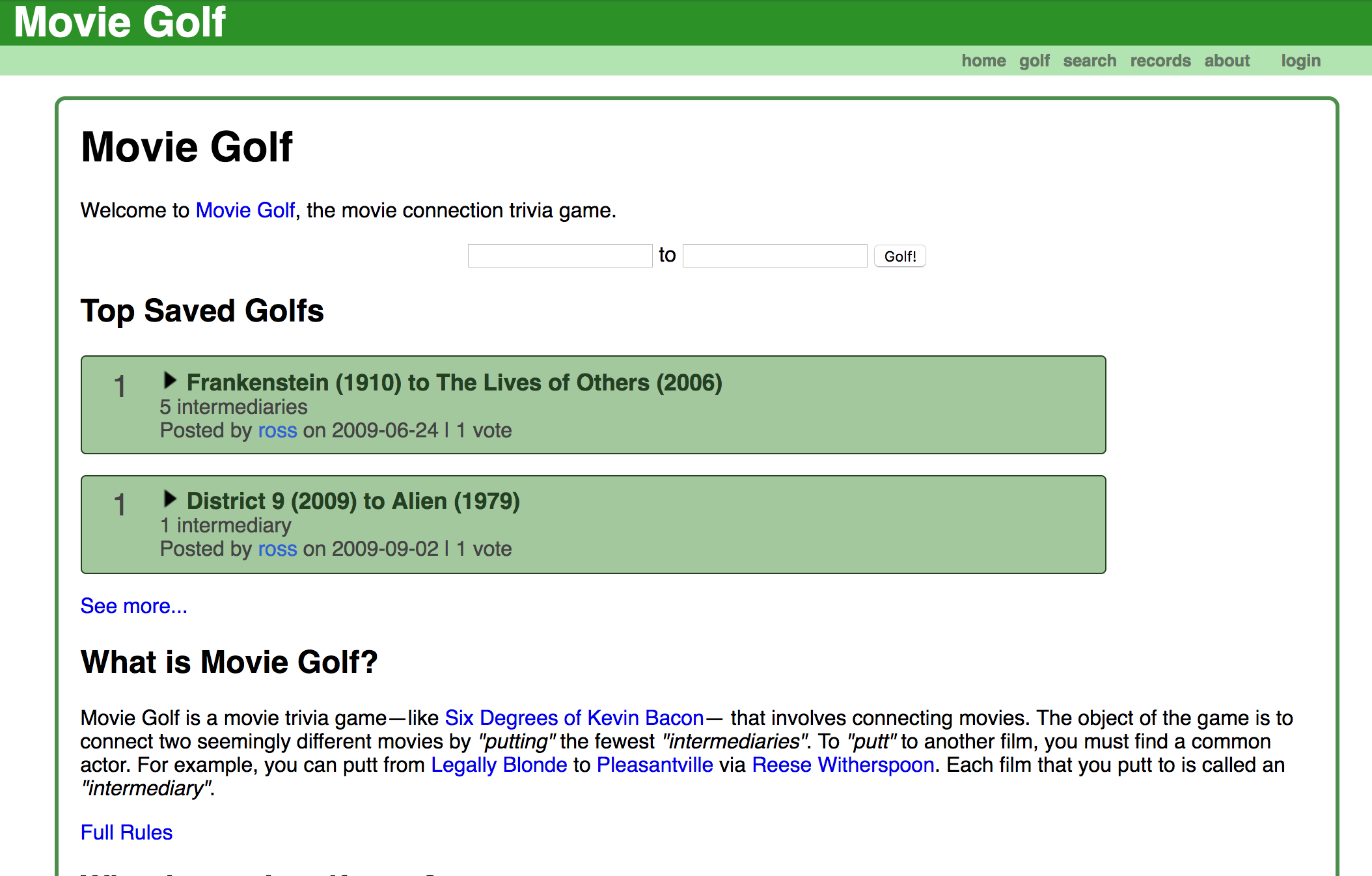Open the home nav item
This screenshot has height=876, width=1372.
(x=983, y=61)
